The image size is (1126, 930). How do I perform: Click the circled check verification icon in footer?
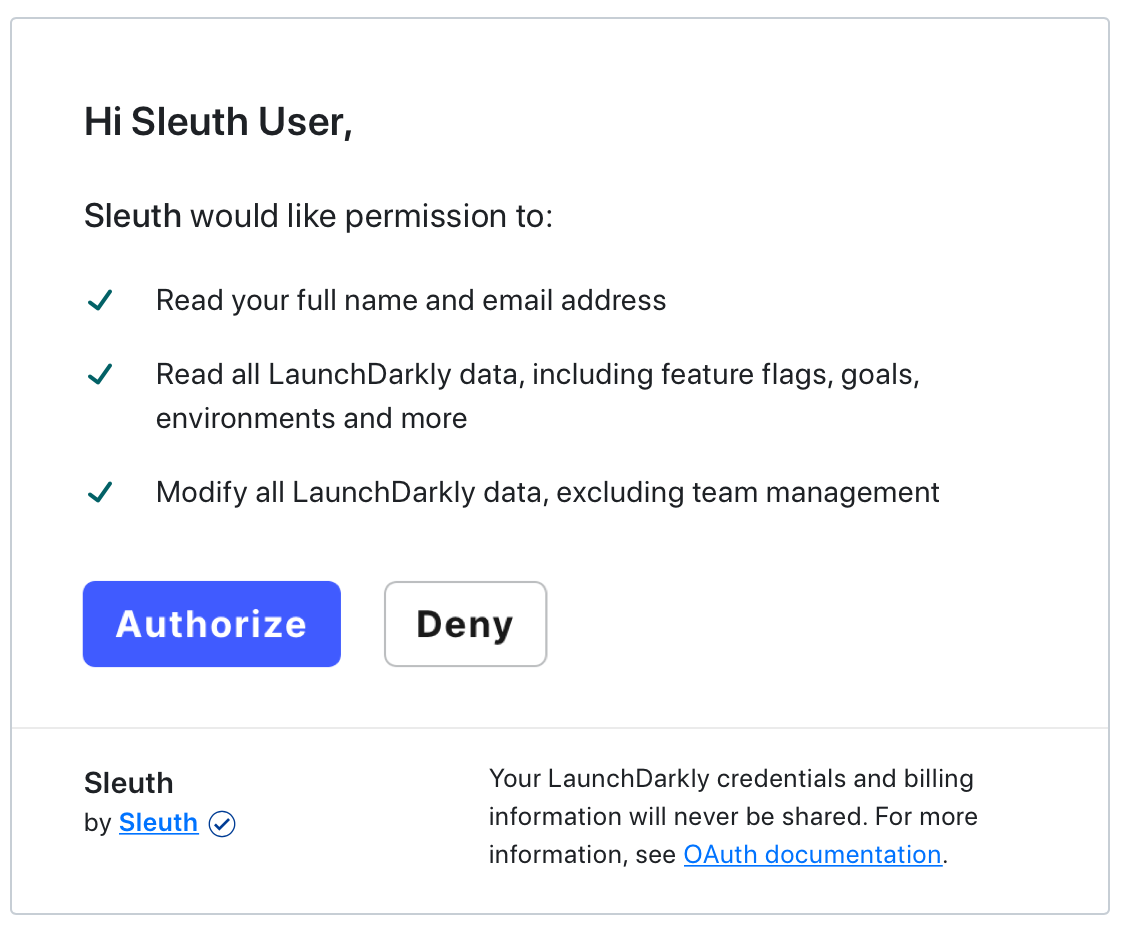click(222, 823)
